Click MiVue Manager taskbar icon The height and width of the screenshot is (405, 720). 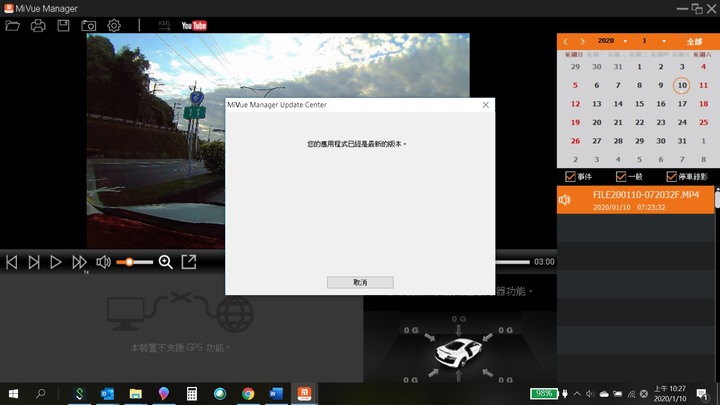pos(304,394)
